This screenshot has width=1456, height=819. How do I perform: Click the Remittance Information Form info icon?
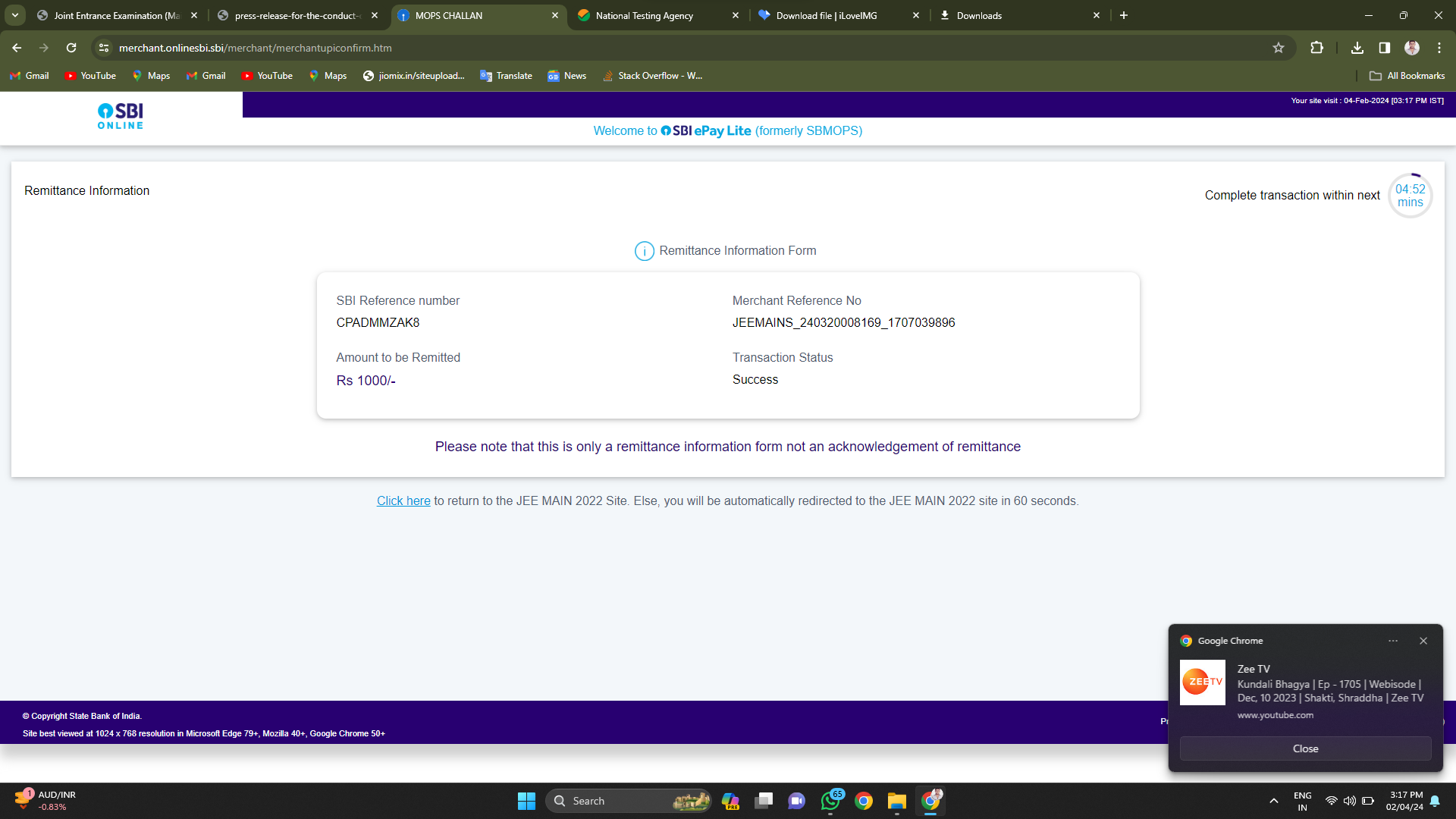coord(644,251)
